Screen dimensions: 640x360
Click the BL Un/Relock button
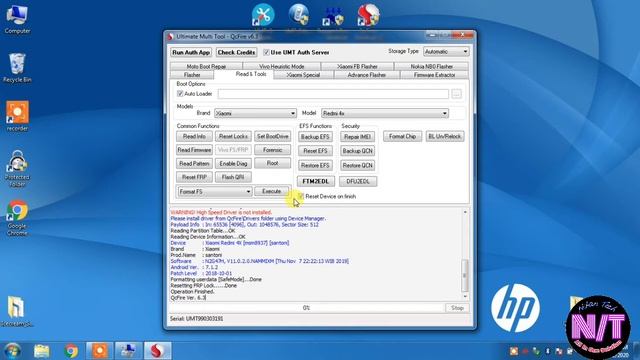pyautogui.click(x=445, y=136)
